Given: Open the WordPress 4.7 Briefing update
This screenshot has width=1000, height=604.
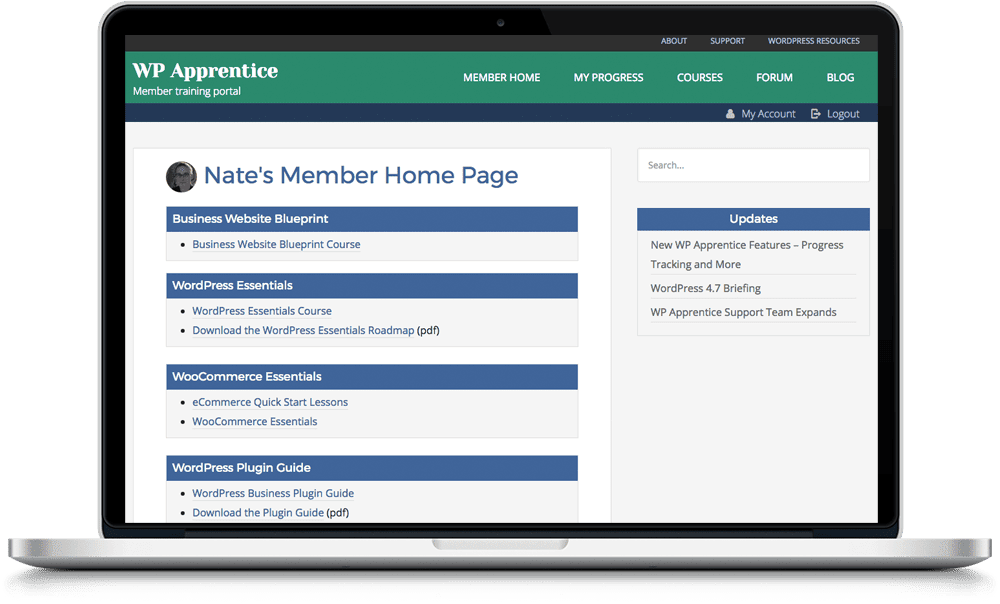Looking at the screenshot, I should pyautogui.click(x=705, y=288).
